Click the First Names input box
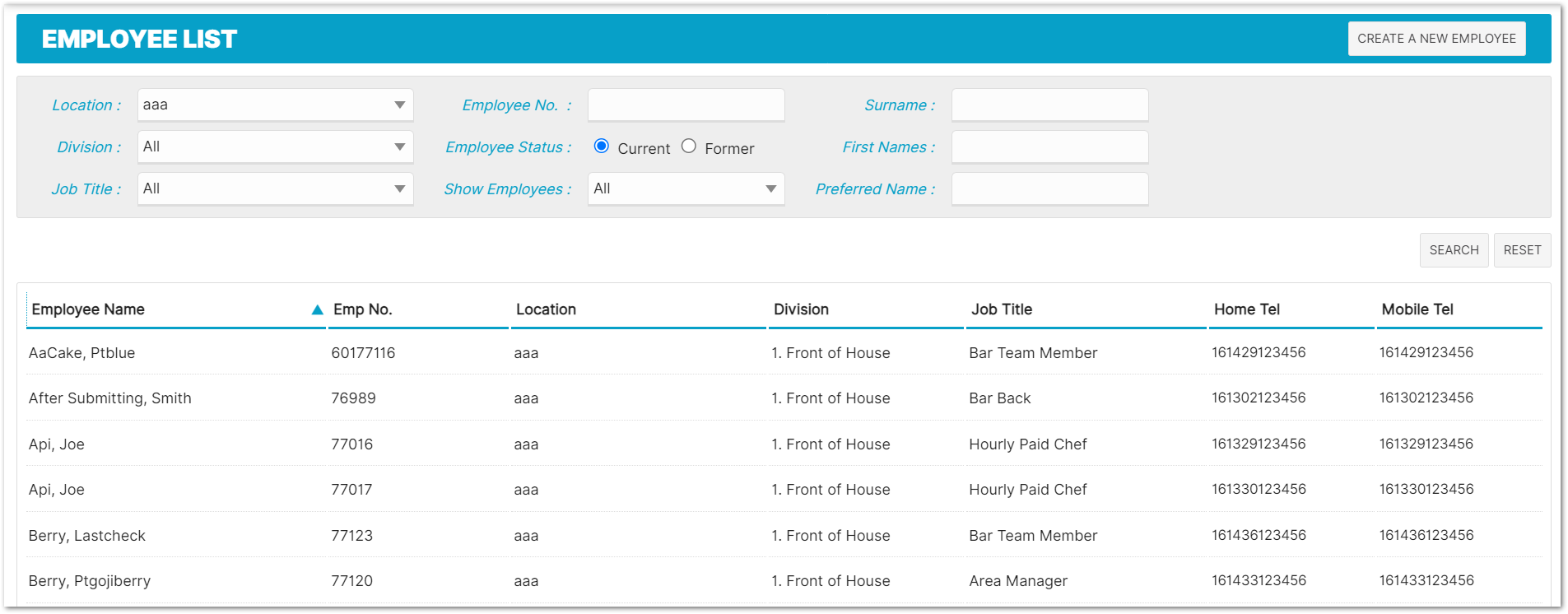This screenshot has width=1568, height=614. pyautogui.click(x=1049, y=147)
